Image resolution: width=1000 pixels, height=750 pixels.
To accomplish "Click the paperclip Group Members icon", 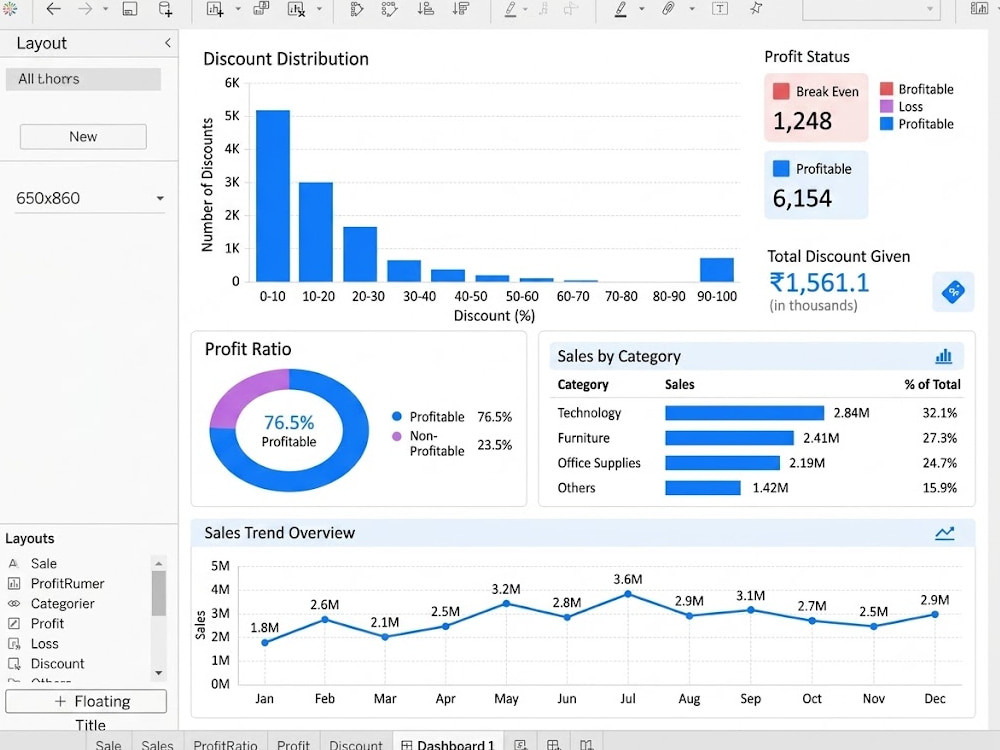I will tap(668, 8).
